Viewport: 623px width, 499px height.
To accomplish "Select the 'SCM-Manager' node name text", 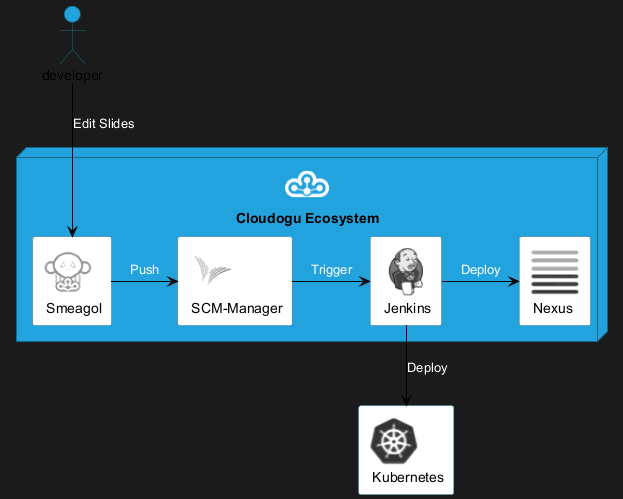I will 236,308.
